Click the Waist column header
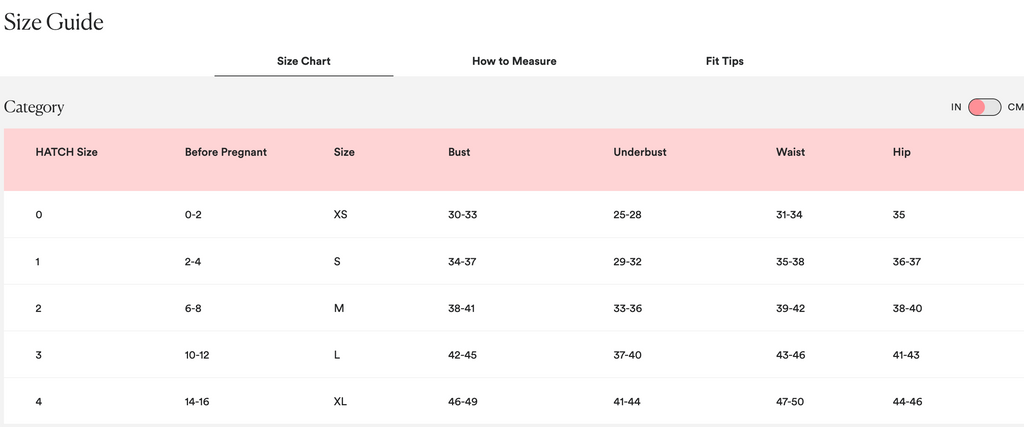The image size is (1024, 427). (790, 152)
